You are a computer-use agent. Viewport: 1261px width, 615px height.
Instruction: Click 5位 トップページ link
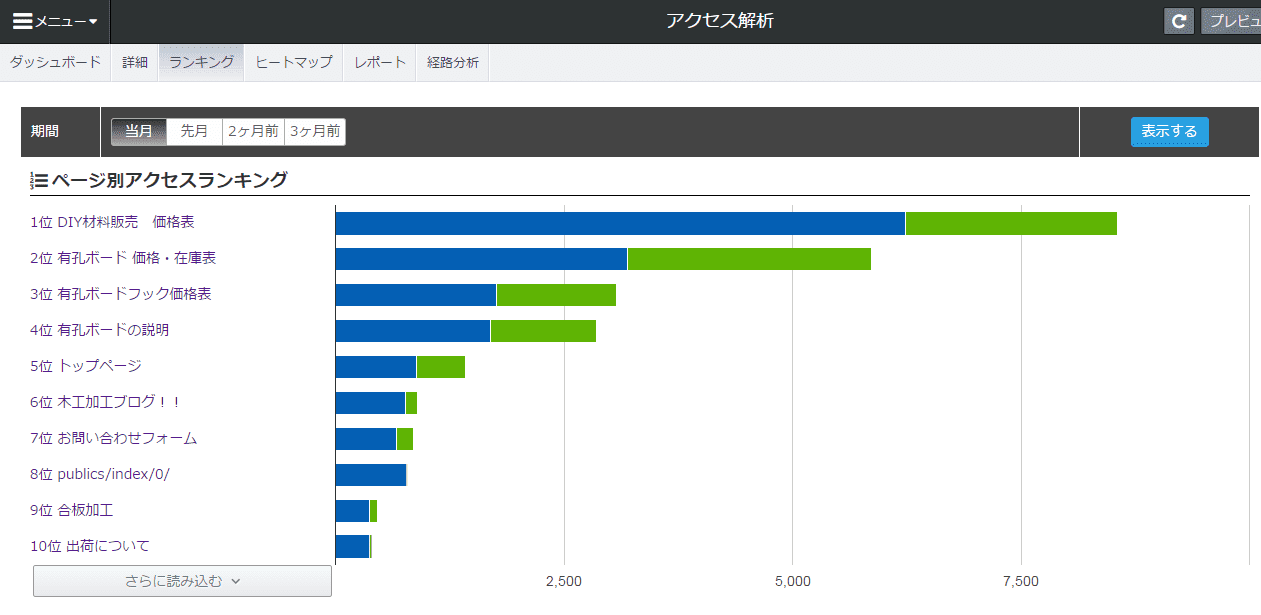click(x=86, y=366)
